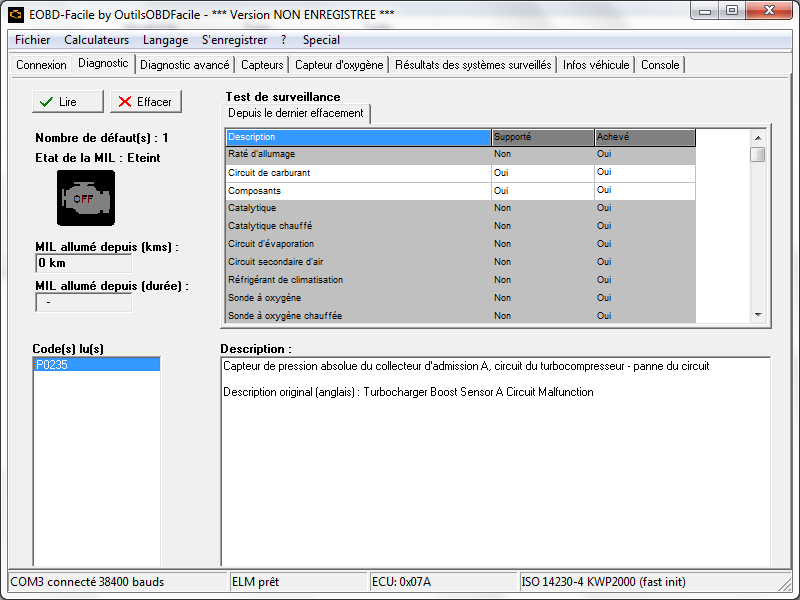Select the Circuit secondaire d'air row
The height and width of the screenshot is (600, 800).
click(x=460, y=262)
